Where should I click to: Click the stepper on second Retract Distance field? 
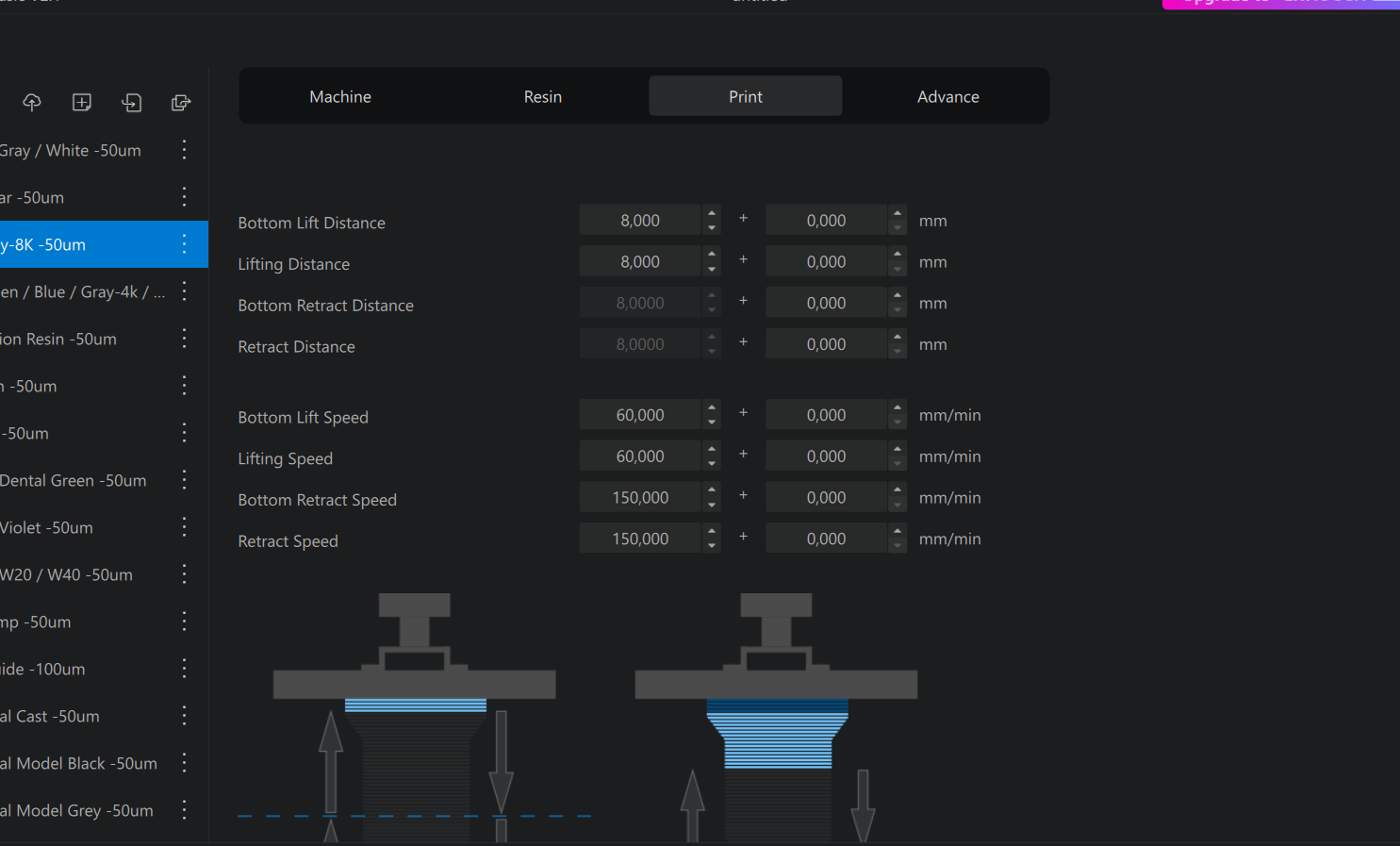tap(898, 345)
